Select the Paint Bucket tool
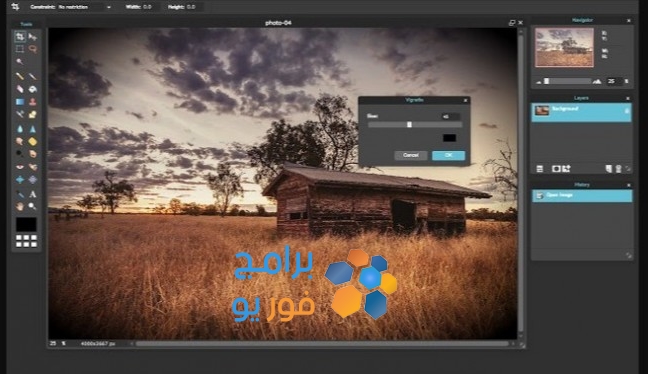 (33, 89)
